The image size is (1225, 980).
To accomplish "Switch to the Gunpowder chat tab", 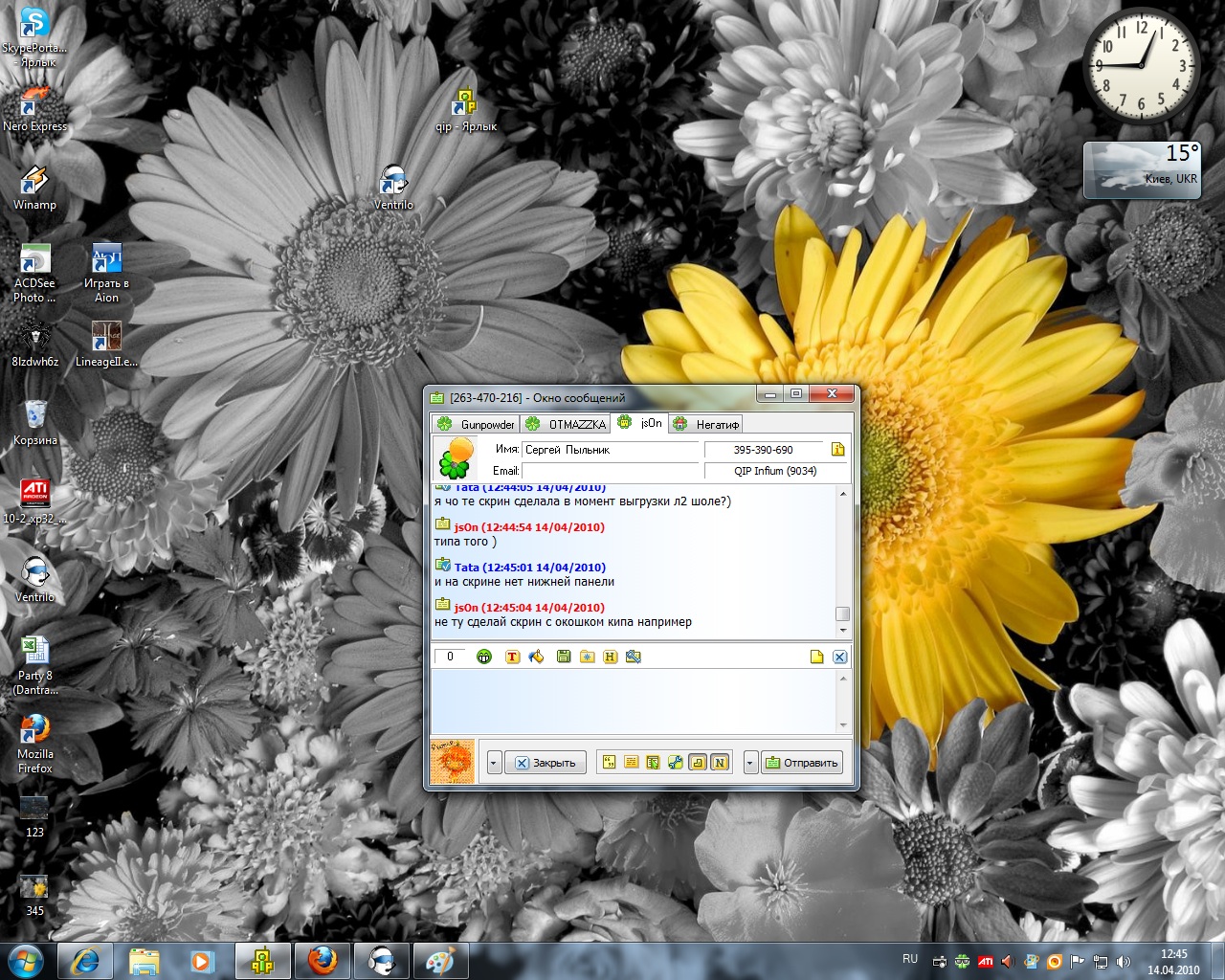I will tap(477, 424).
